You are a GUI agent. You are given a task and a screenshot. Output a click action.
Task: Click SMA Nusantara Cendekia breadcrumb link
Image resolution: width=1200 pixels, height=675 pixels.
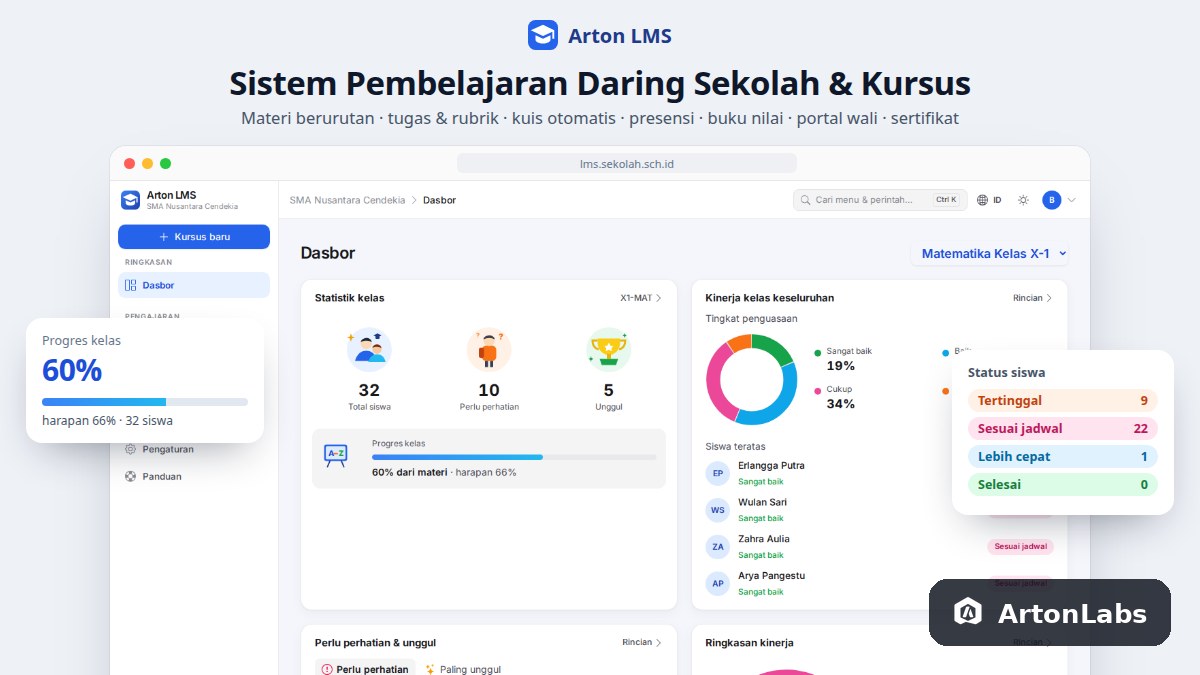[347, 200]
